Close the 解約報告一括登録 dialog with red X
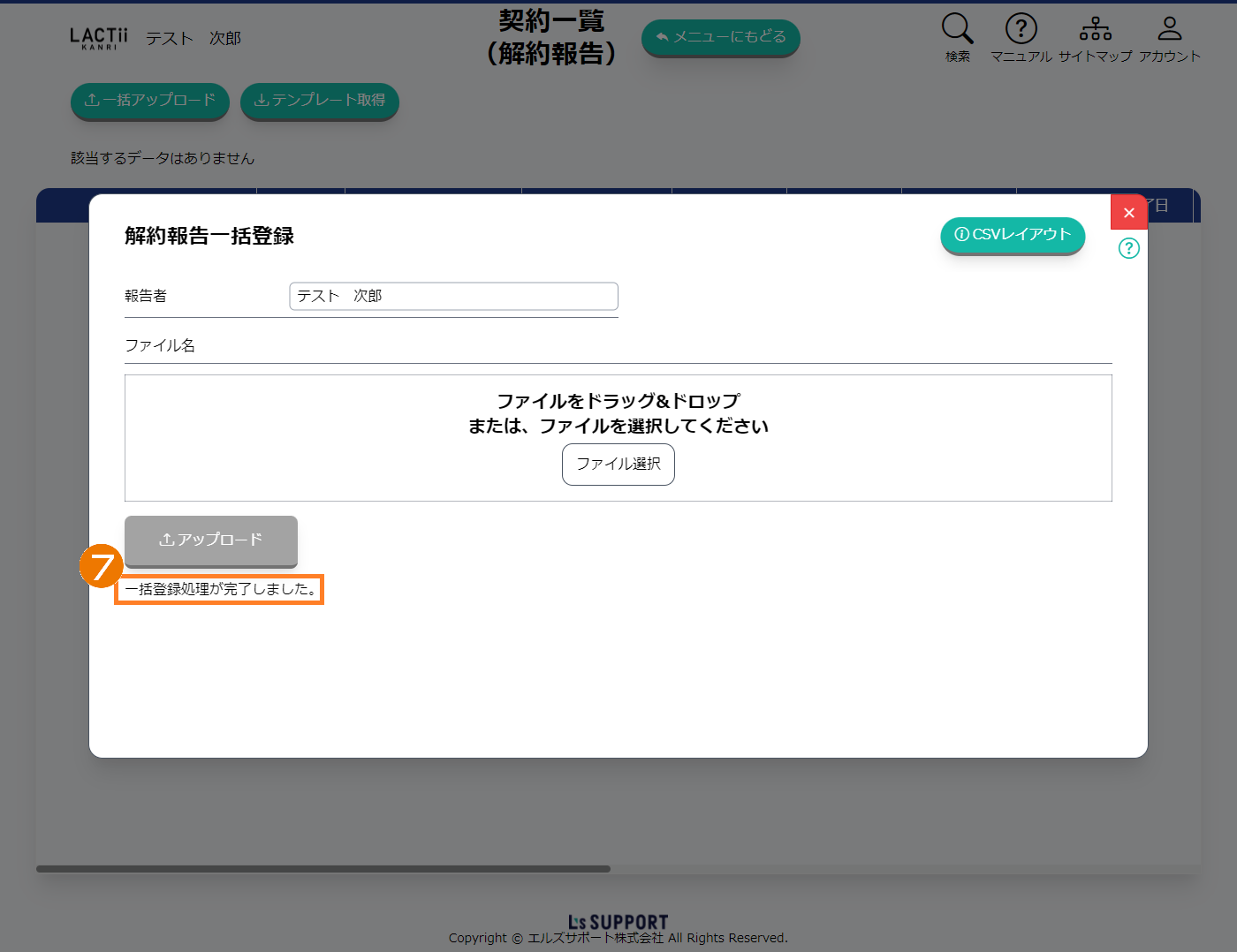1237x952 pixels. (x=1128, y=213)
